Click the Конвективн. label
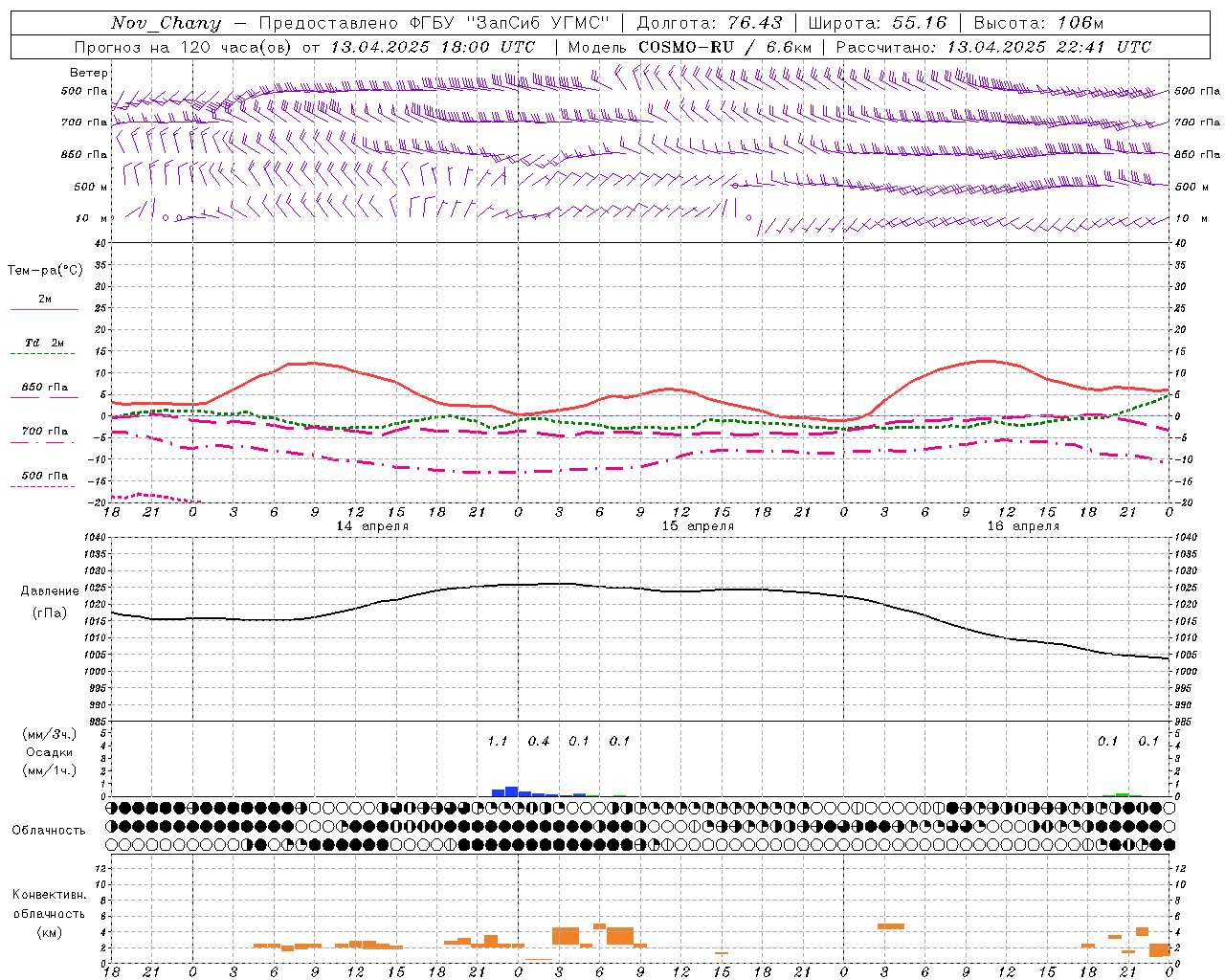Screen dimensions: 1225x980 (x=49, y=895)
